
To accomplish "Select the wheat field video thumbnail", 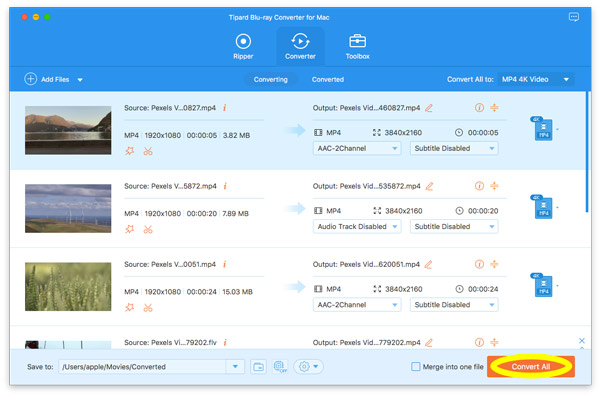I will coord(68,287).
